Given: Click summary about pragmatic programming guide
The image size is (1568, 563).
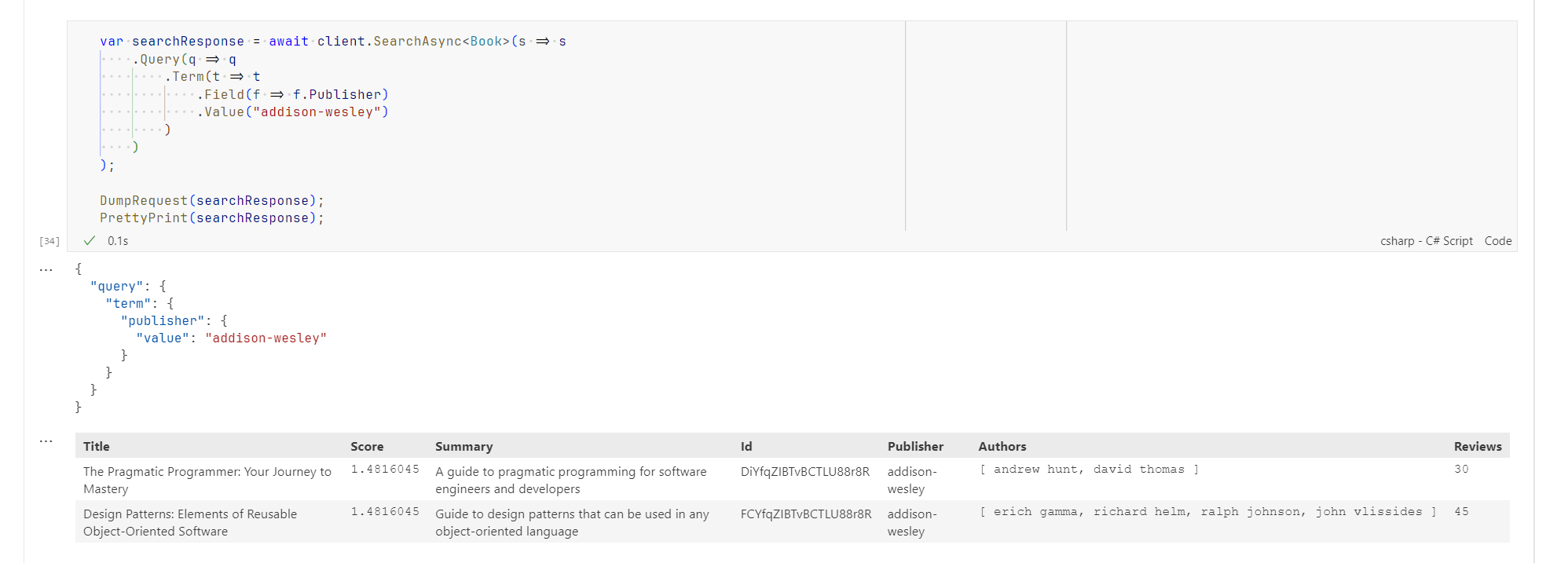Looking at the screenshot, I should pos(571,480).
